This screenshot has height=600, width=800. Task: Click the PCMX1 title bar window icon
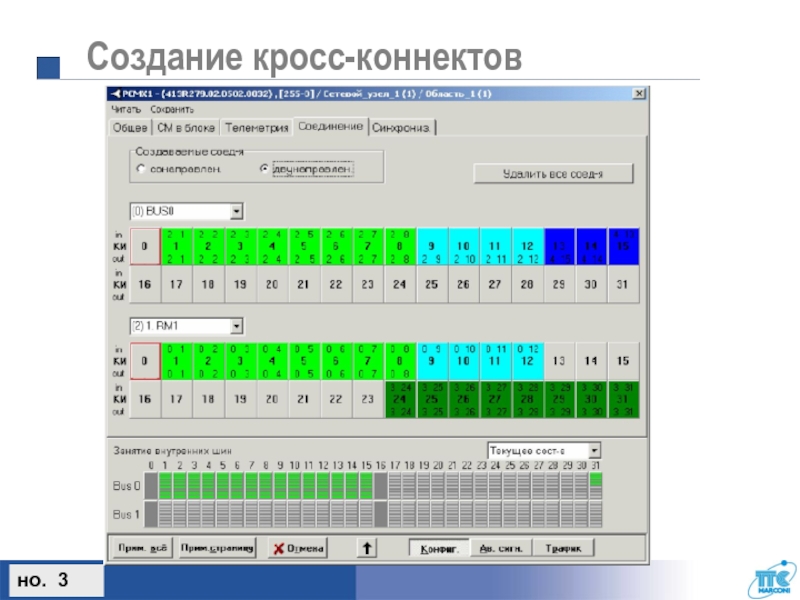click(x=116, y=94)
